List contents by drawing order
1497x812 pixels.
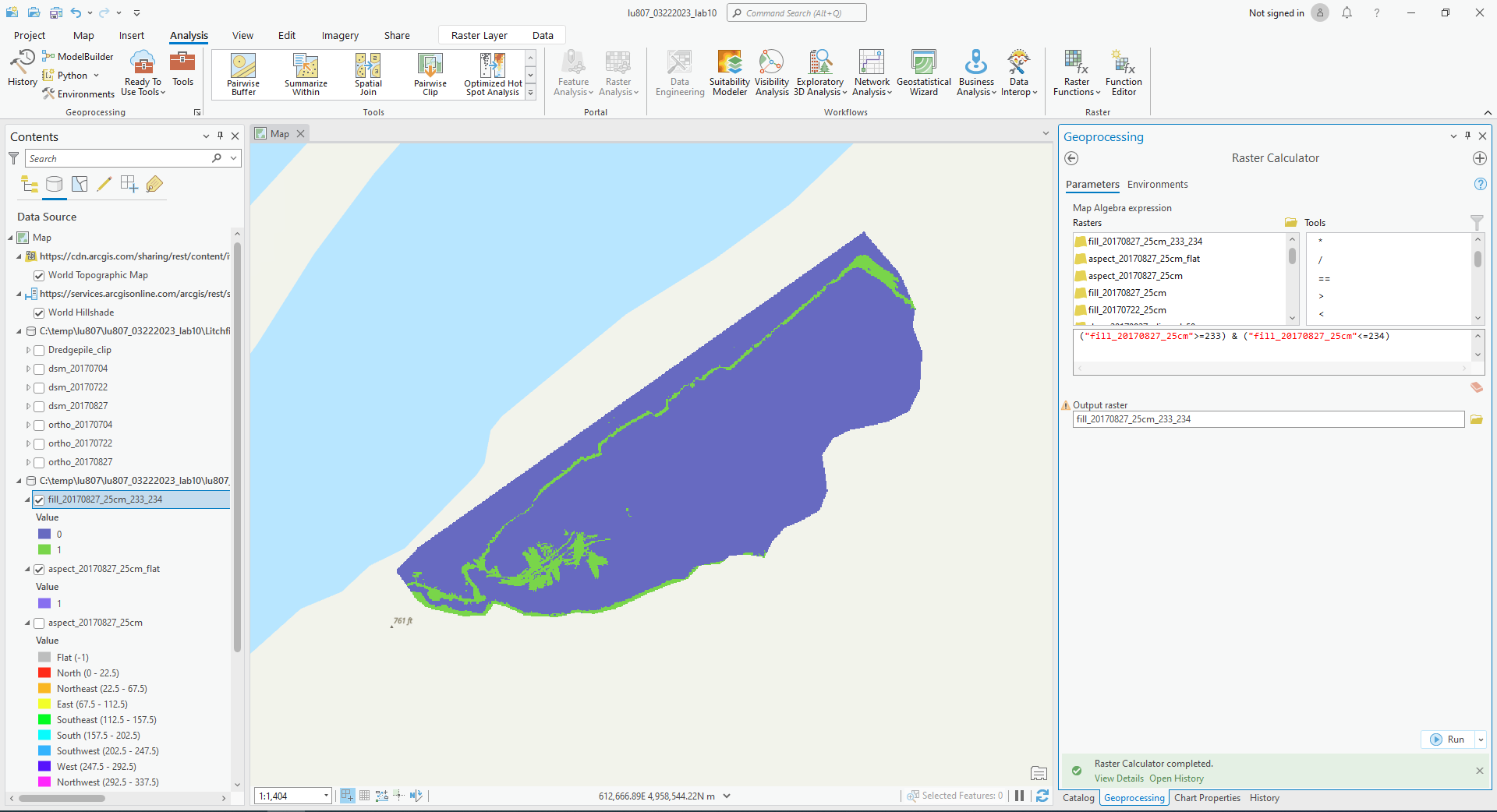pos(30,184)
